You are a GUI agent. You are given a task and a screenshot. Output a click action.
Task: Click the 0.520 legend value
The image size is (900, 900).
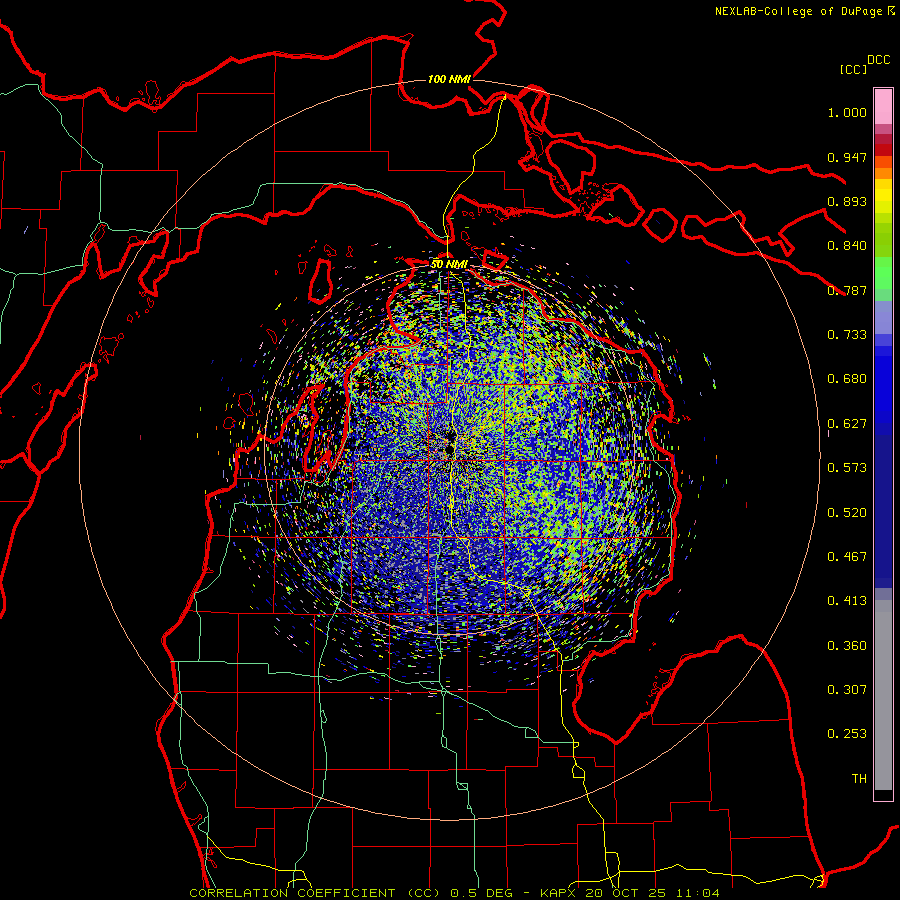(847, 513)
